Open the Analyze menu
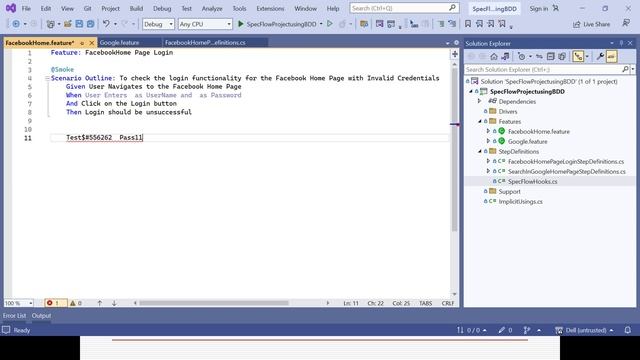Screen dimensions: 640x360 (212, 8)
